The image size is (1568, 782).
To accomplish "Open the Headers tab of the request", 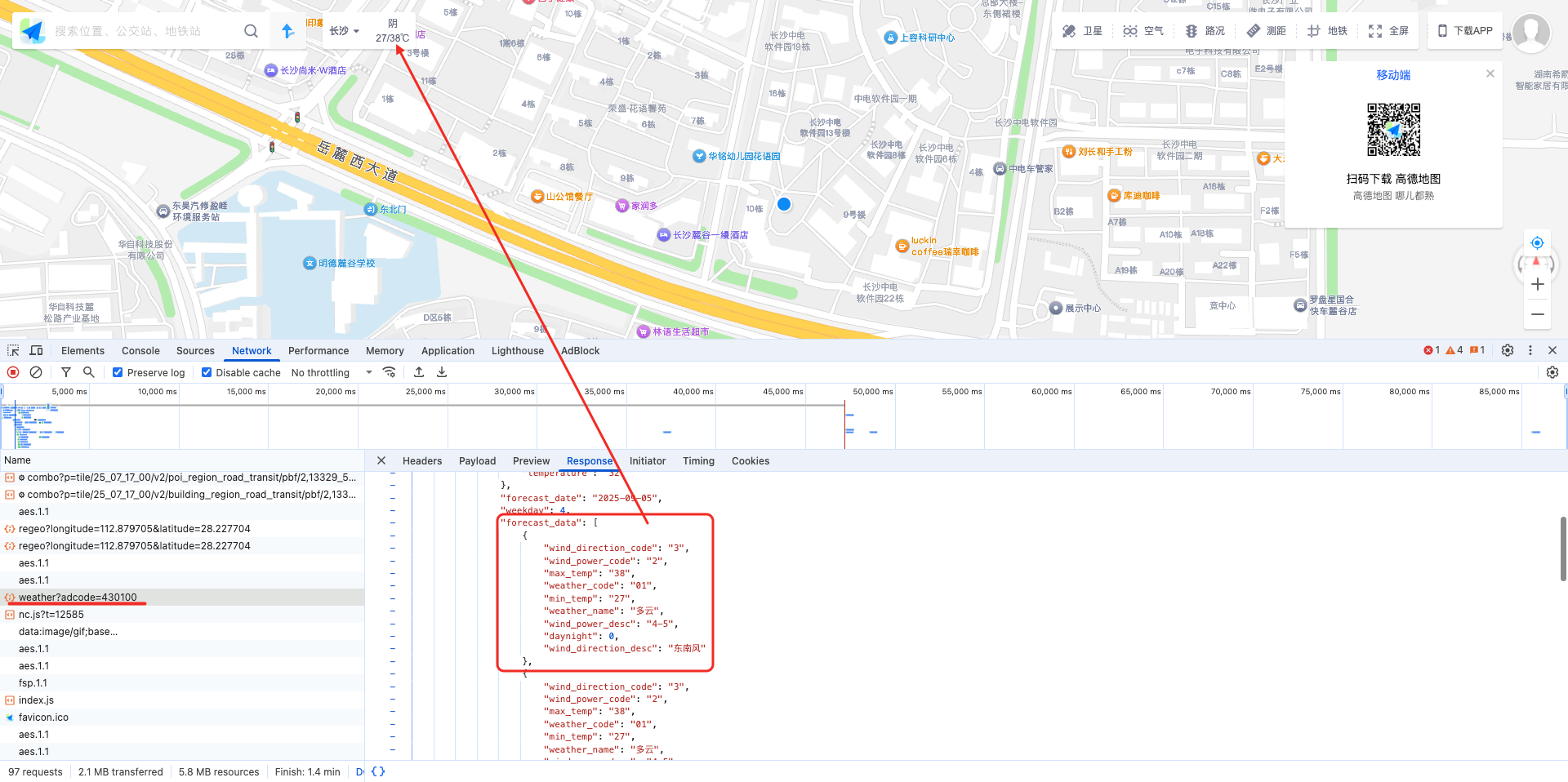I will tap(421, 461).
